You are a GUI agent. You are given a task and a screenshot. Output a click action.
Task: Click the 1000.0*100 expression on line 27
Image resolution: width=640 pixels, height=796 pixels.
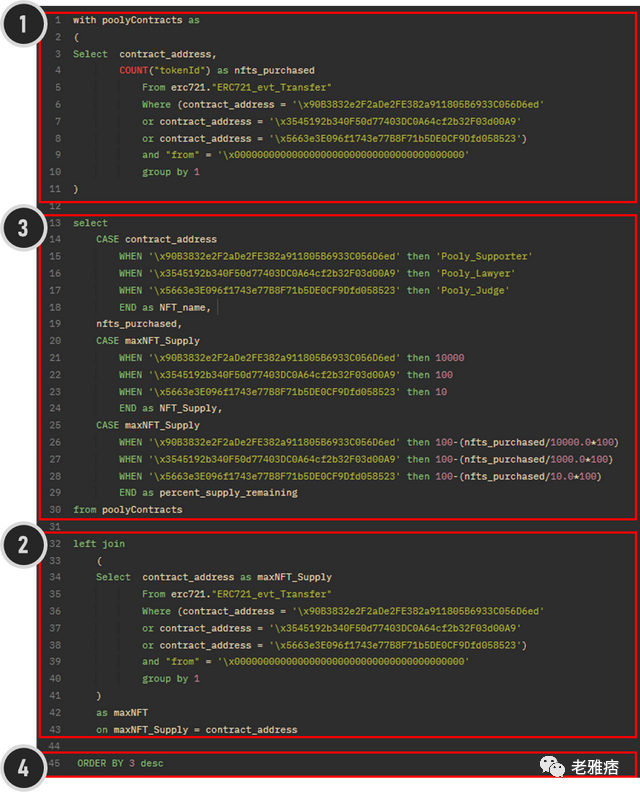[x=579, y=459]
